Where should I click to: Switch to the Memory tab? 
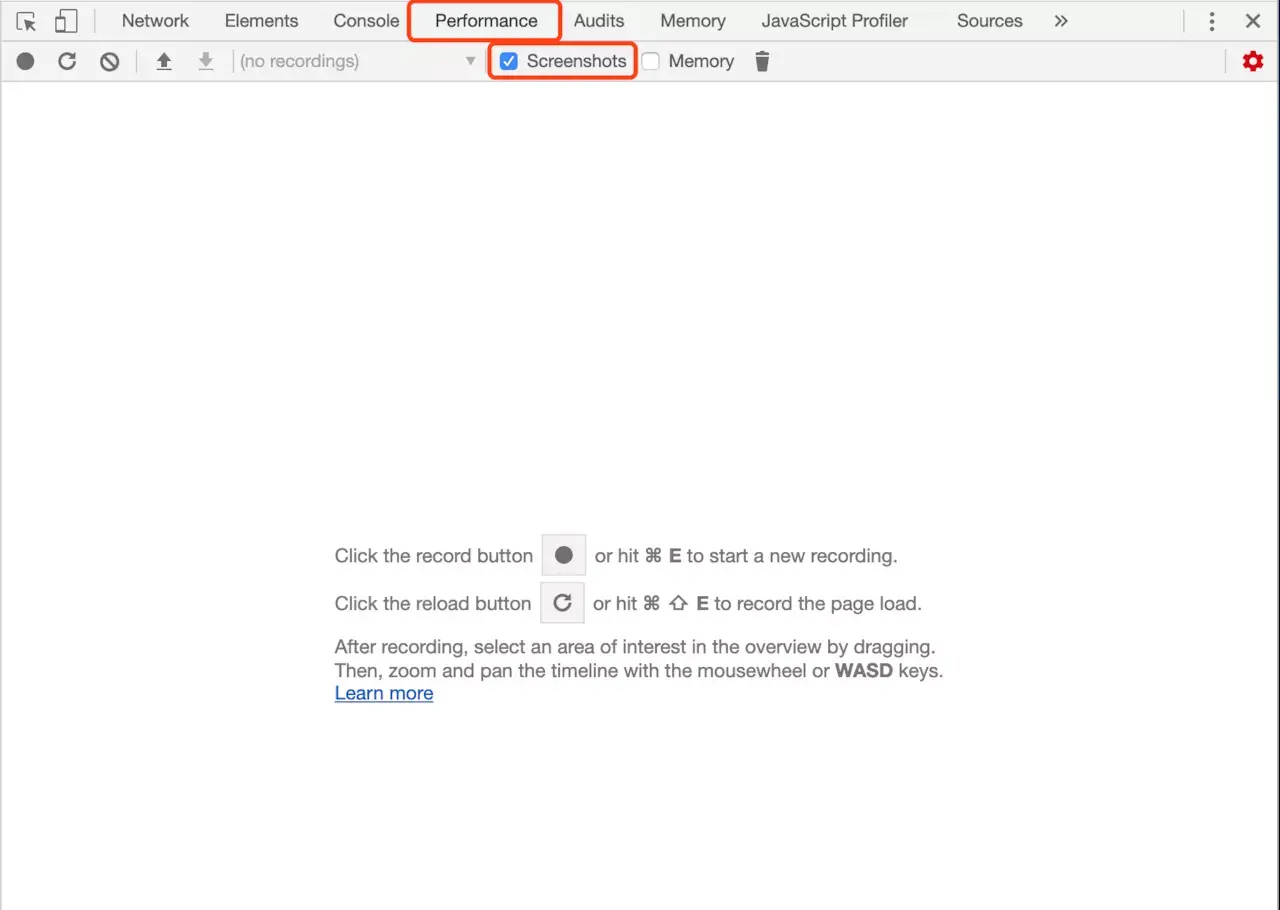coord(693,21)
